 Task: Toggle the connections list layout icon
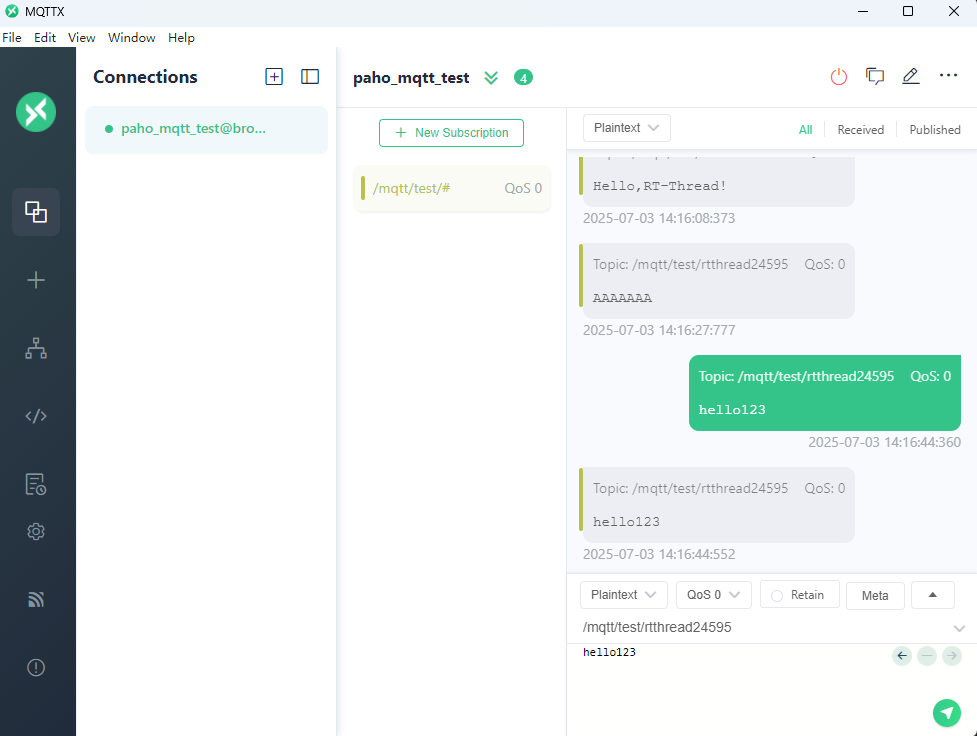[x=310, y=77]
